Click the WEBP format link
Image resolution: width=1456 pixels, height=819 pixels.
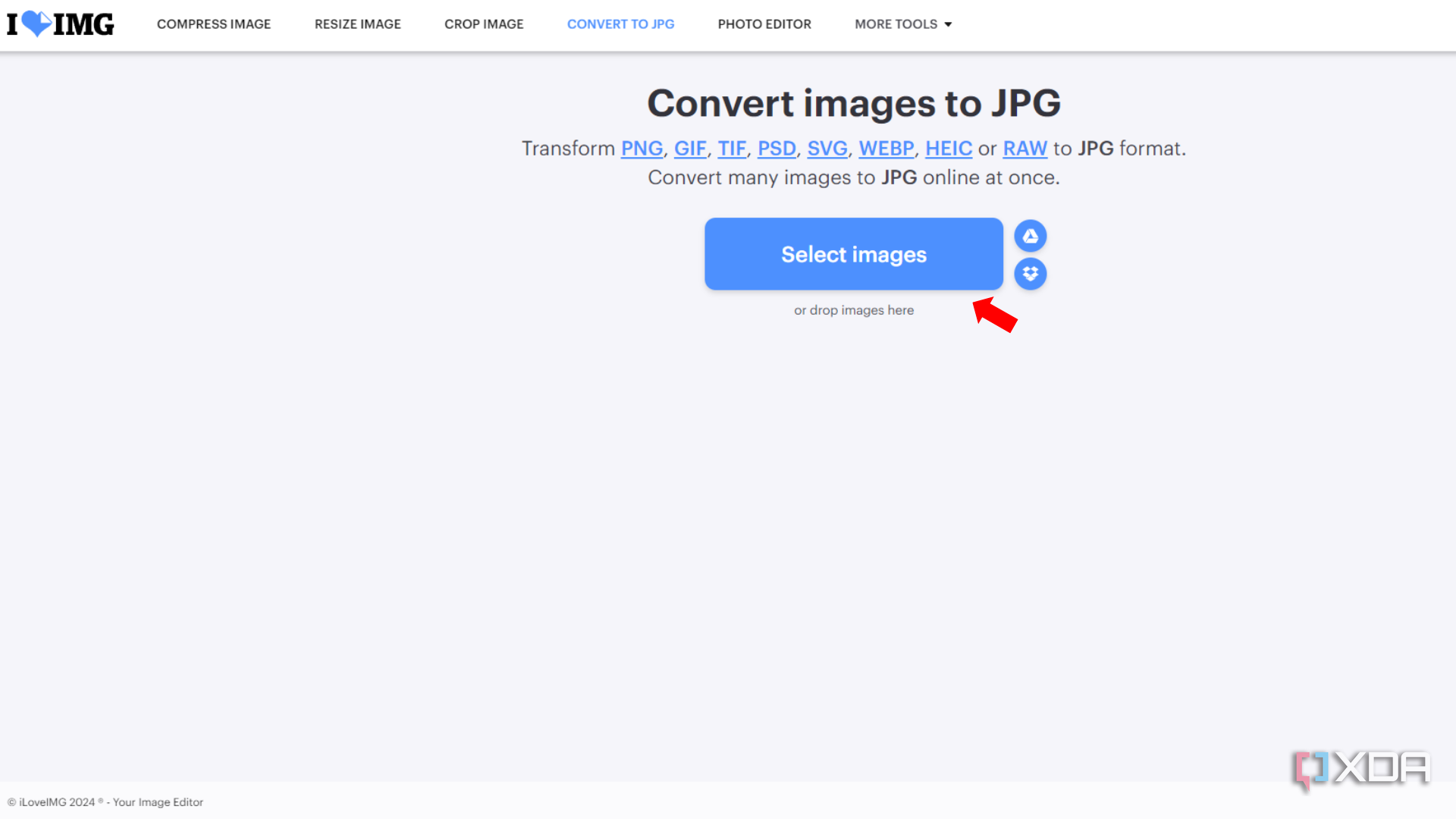(x=886, y=149)
